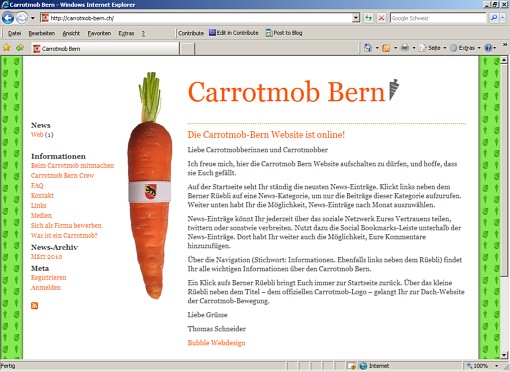
Task: Open the Favoriten menu
Action: click(x=99, y=33)
